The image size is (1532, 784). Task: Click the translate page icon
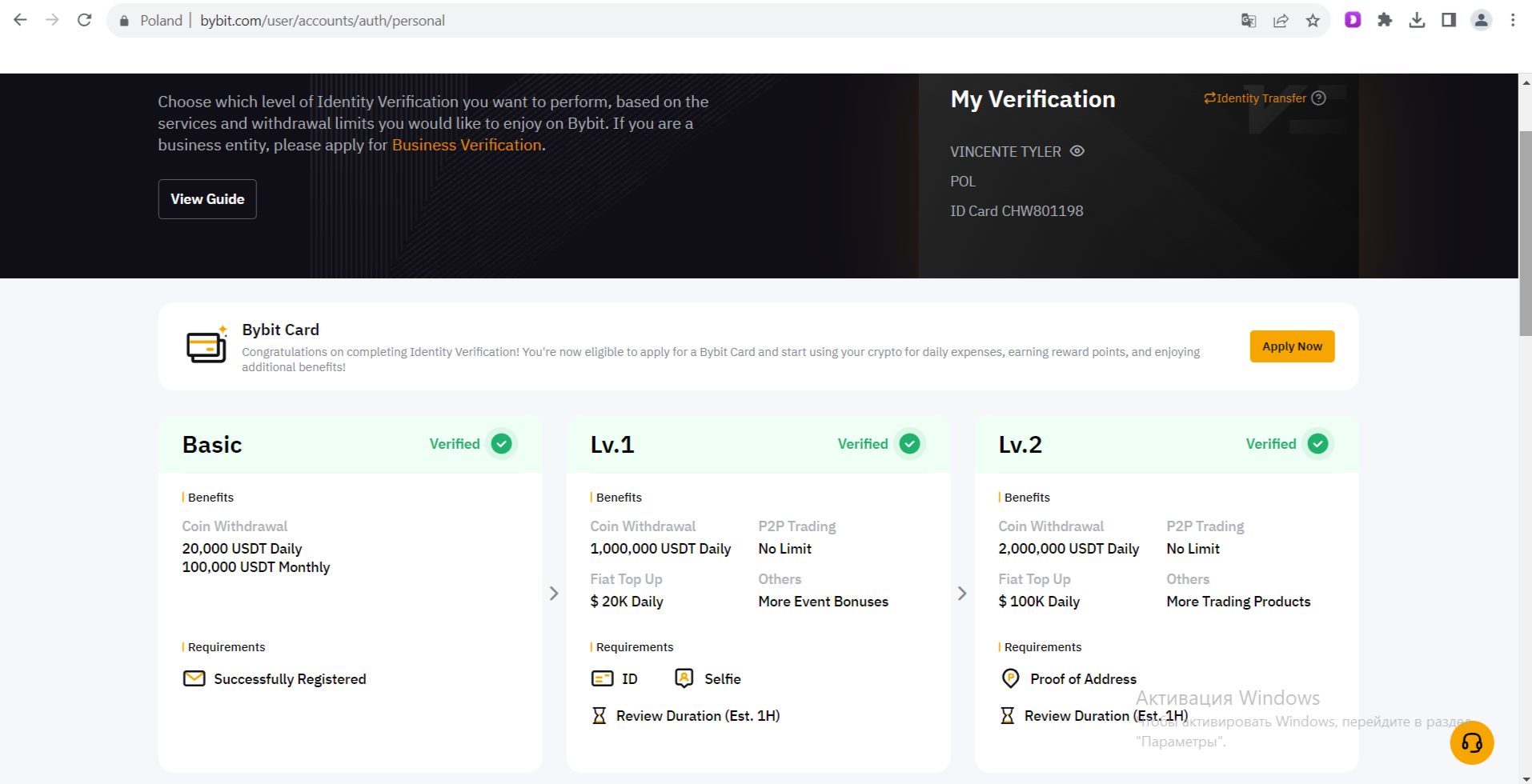tap(1248, 21)
